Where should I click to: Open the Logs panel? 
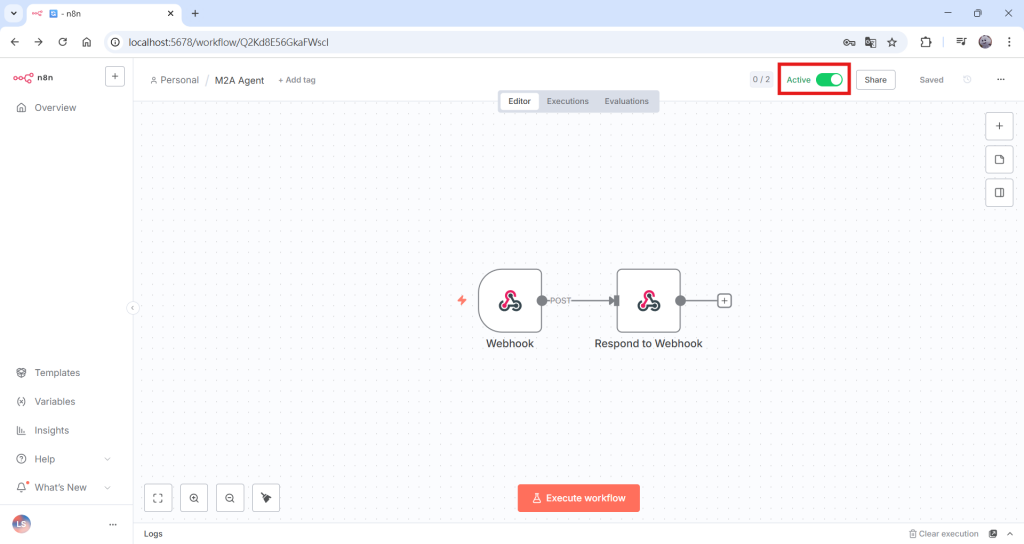click(153, 534)
